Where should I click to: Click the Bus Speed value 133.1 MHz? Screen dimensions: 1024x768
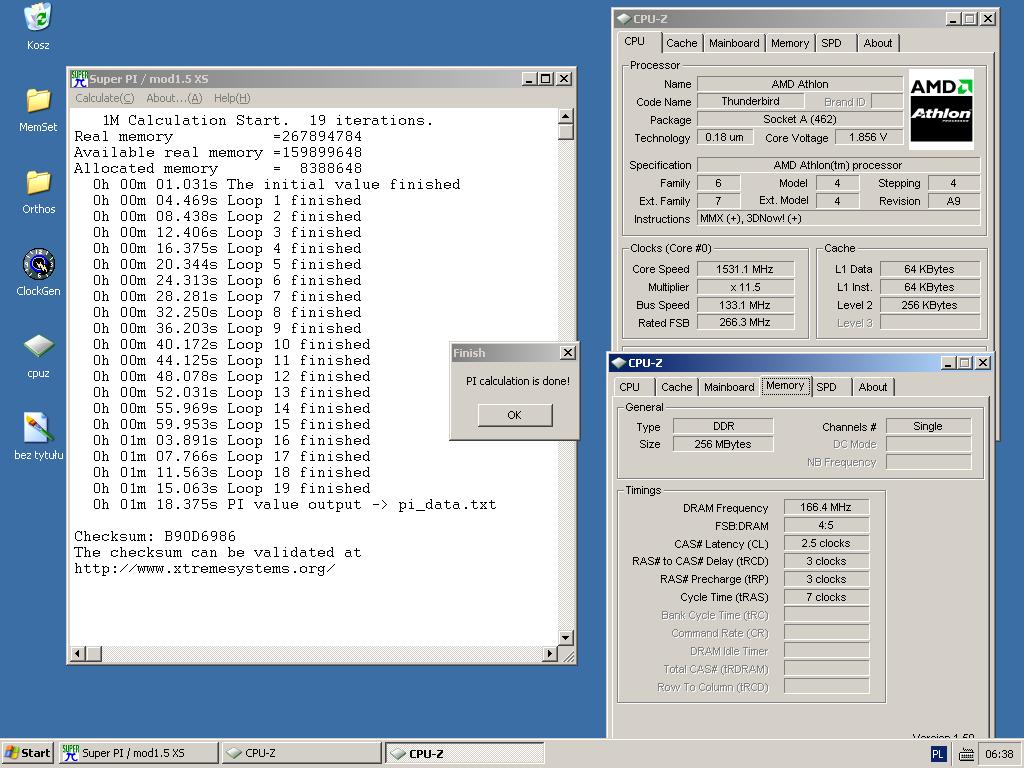pyautogui.click(x=745, y=305)
